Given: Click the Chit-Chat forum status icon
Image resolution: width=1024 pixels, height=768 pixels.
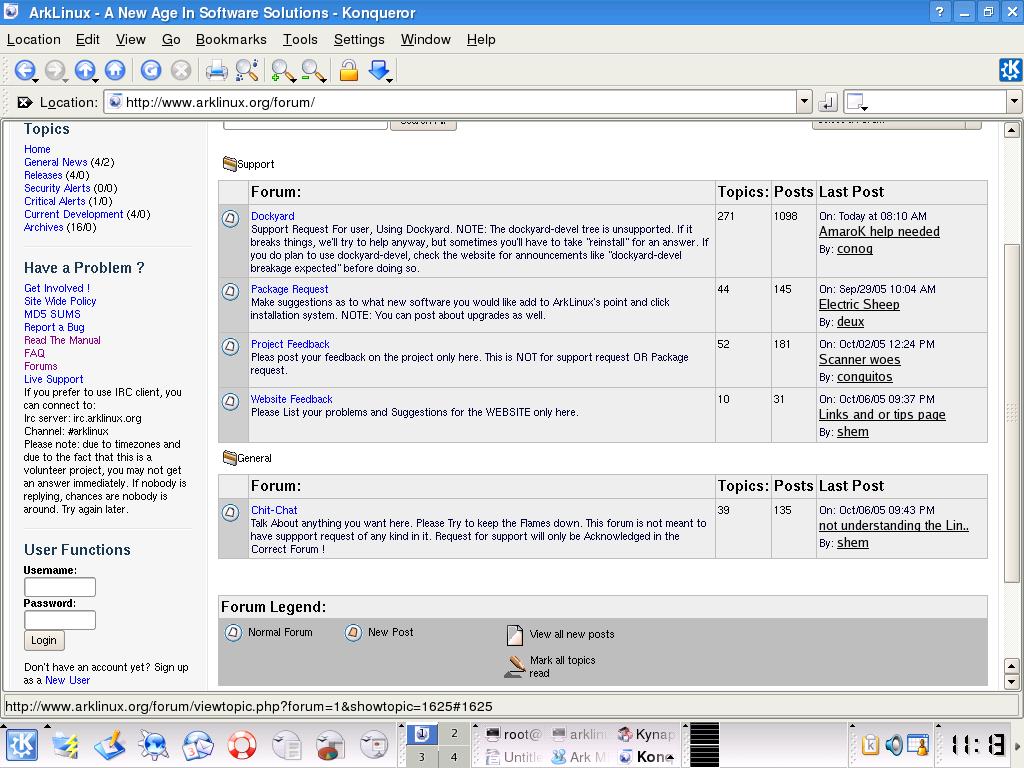Looking at the screenshot, I should tap(230, 512).
